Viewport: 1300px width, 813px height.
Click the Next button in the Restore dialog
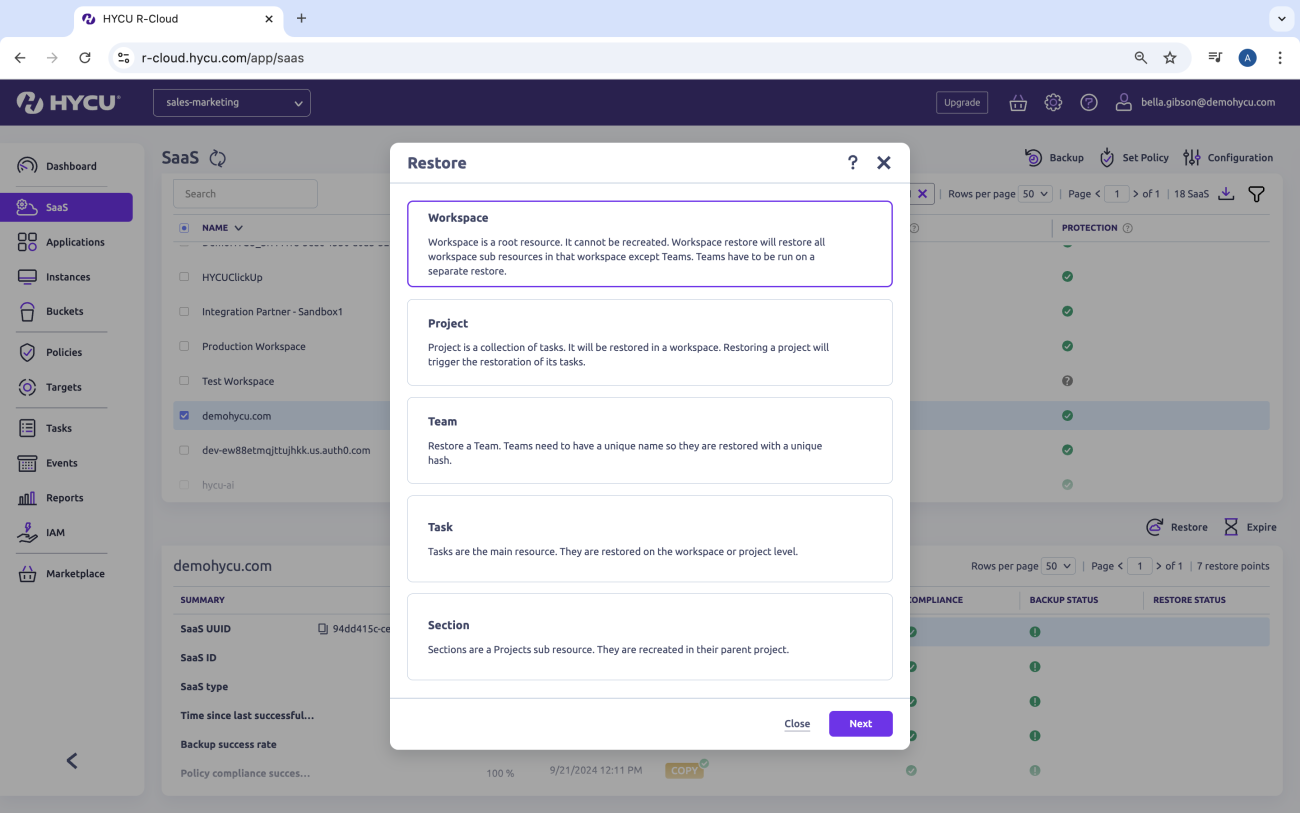click(x=860, y=723)
